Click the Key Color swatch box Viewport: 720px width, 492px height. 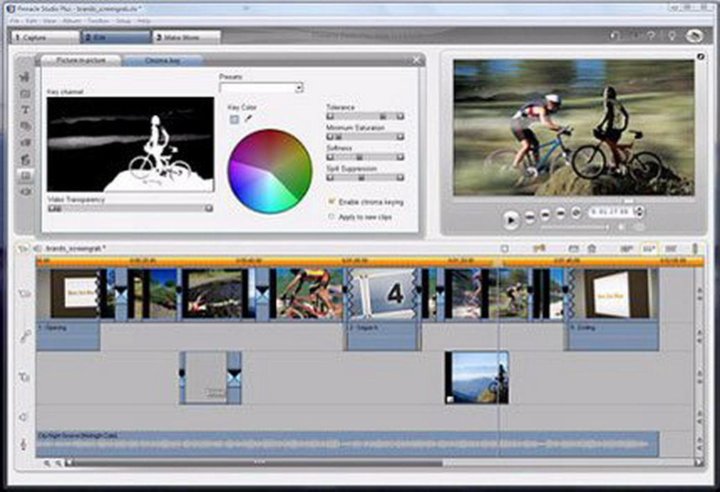pyautogui.click(x=234, y=119)
